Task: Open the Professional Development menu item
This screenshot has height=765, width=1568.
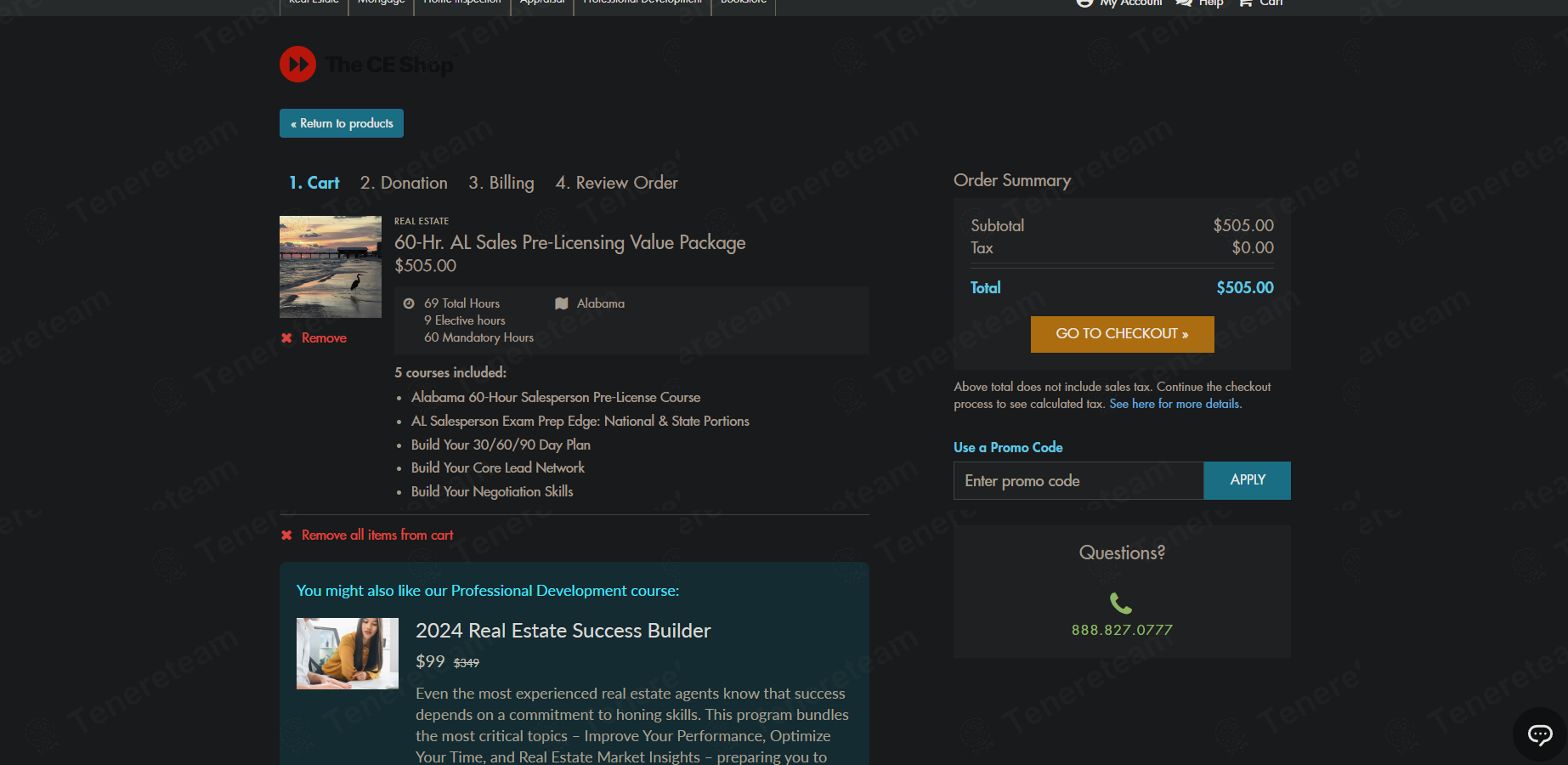Action: point(642,3)
